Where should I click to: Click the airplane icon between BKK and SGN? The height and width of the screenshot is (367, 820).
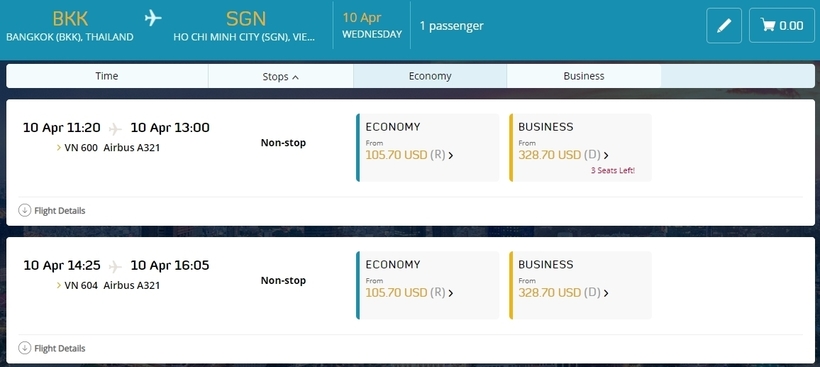153,19
